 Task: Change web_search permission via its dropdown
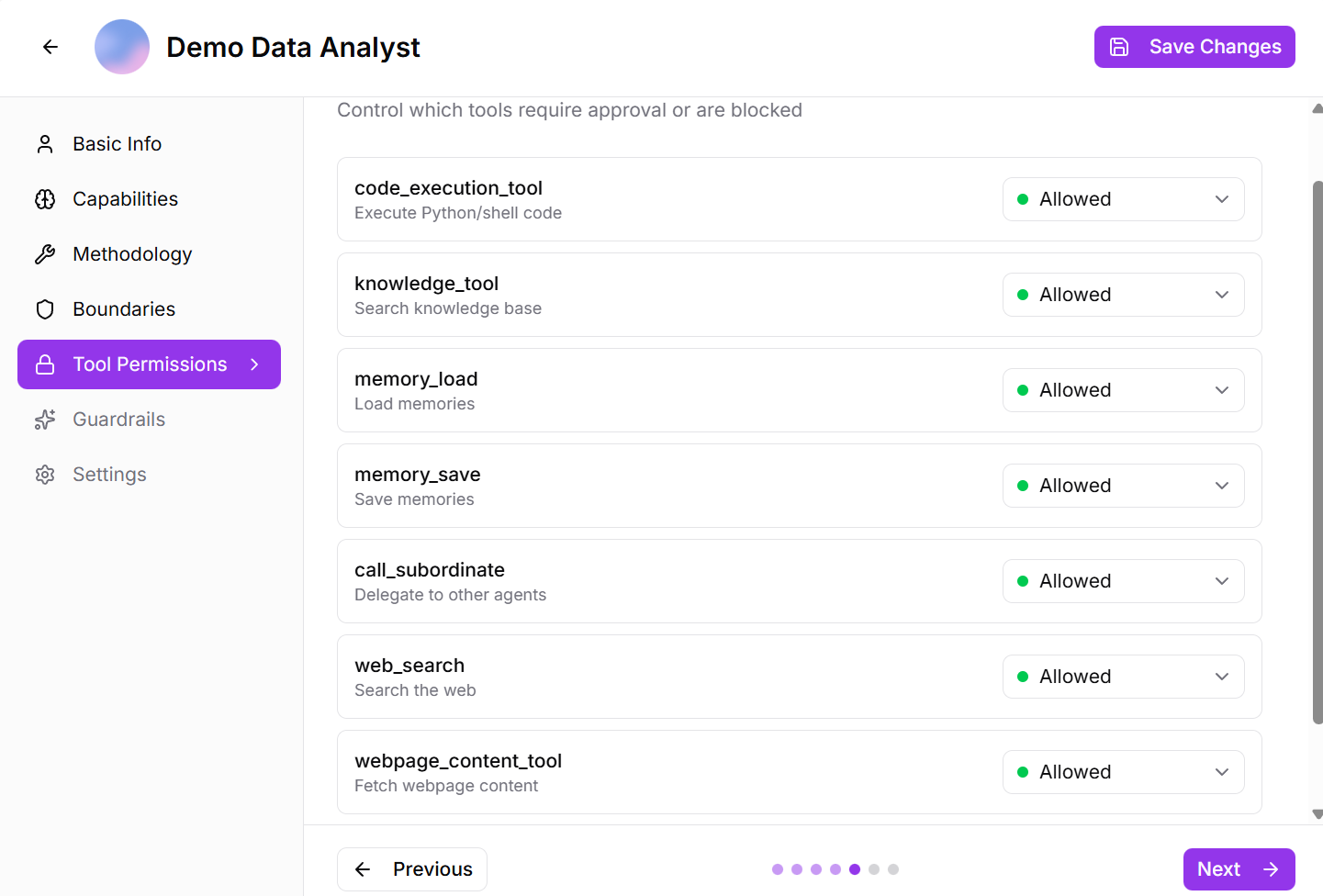pyautogui.click(x=1123, y=677)
